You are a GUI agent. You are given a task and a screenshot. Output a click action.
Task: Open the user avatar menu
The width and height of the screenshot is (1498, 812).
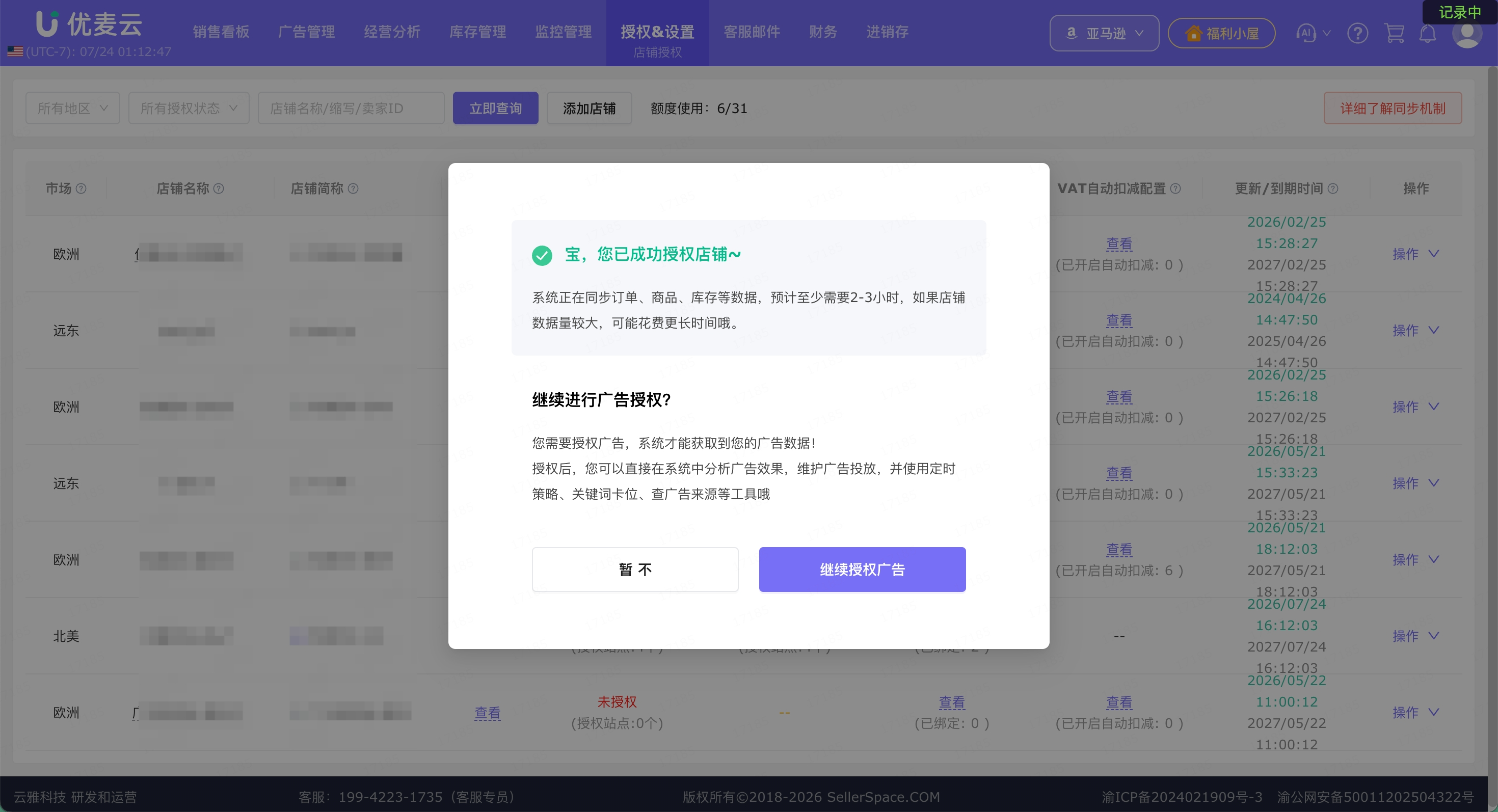point(1466,33)
